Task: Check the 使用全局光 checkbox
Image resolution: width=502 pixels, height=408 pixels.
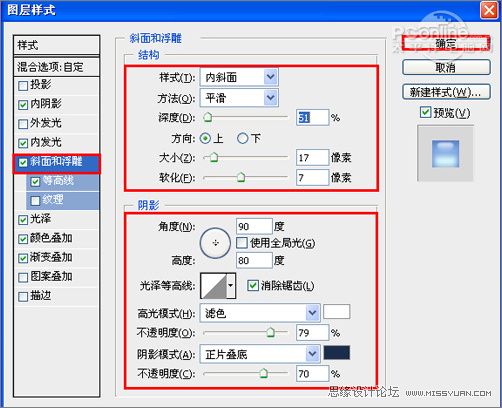Action: (242, 243)
